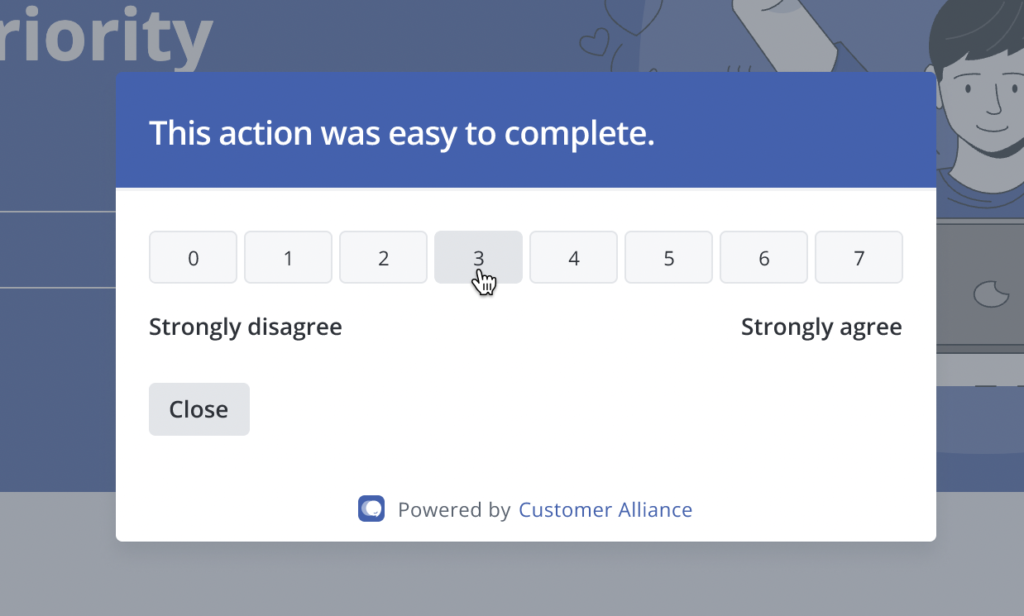Close the survey dialog
This screenshot has height=616, width=1024.
199,409
